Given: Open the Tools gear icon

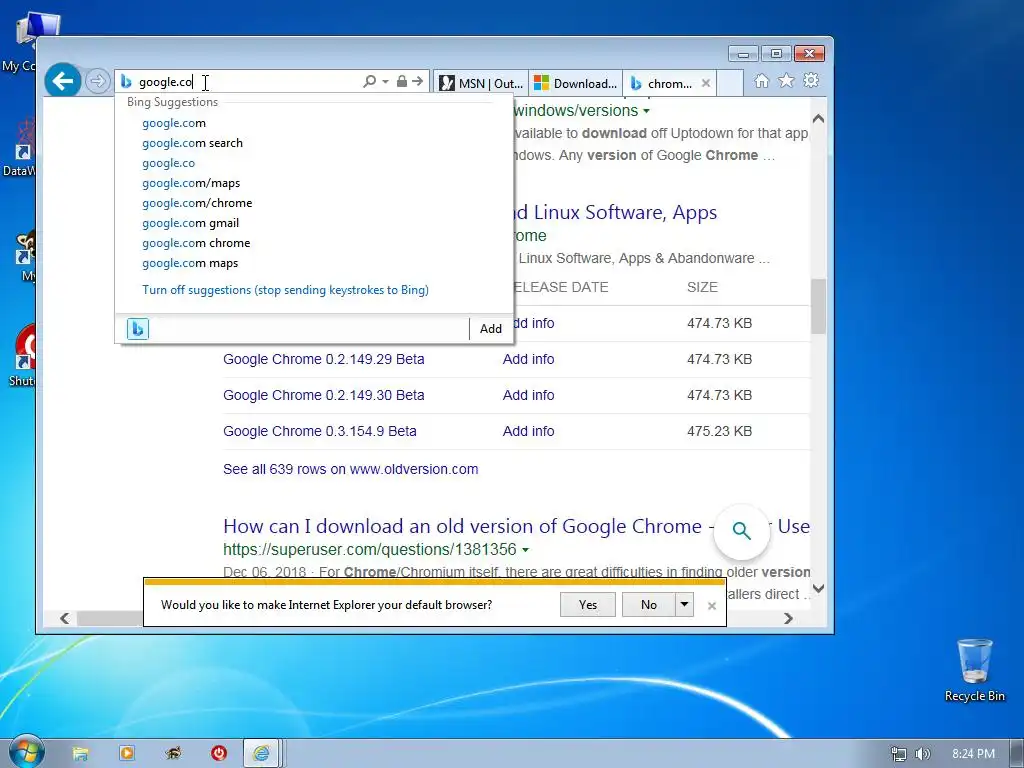Looking at the screenshot, I should [811, 80].
